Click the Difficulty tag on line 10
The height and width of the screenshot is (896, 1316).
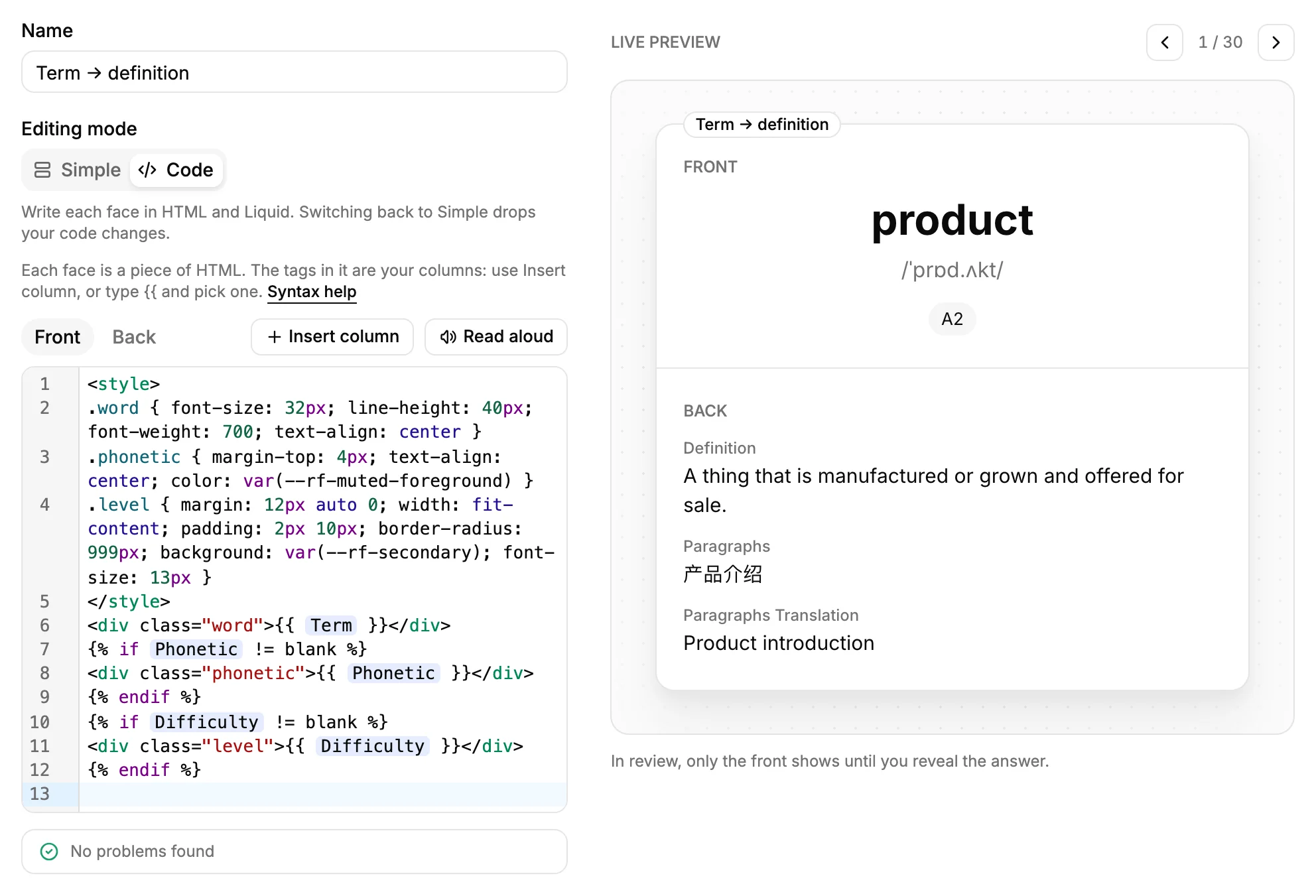click(x=206, y=722)
